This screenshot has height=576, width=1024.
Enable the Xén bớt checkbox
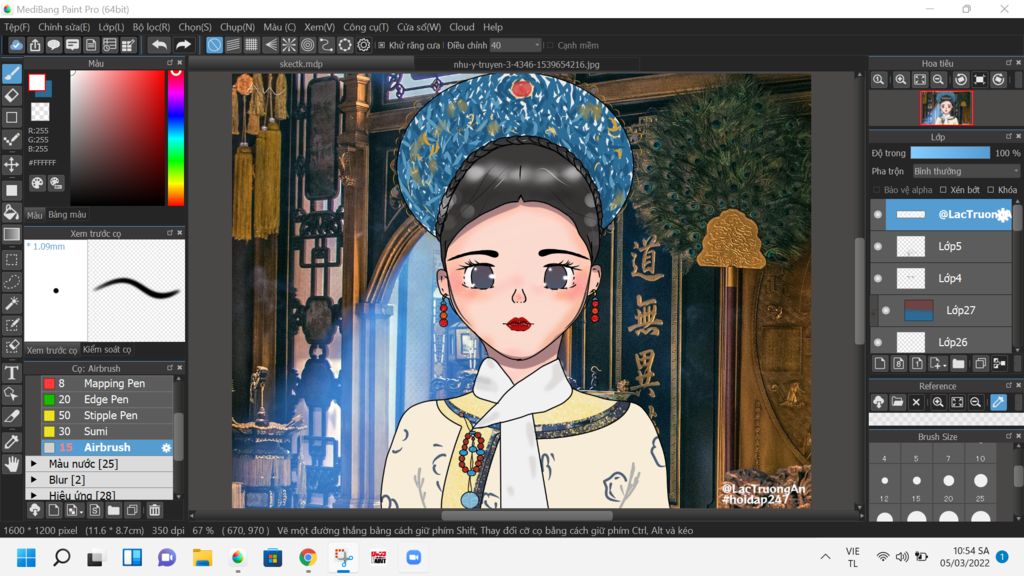pyautogui.click(x=943, y=190)
